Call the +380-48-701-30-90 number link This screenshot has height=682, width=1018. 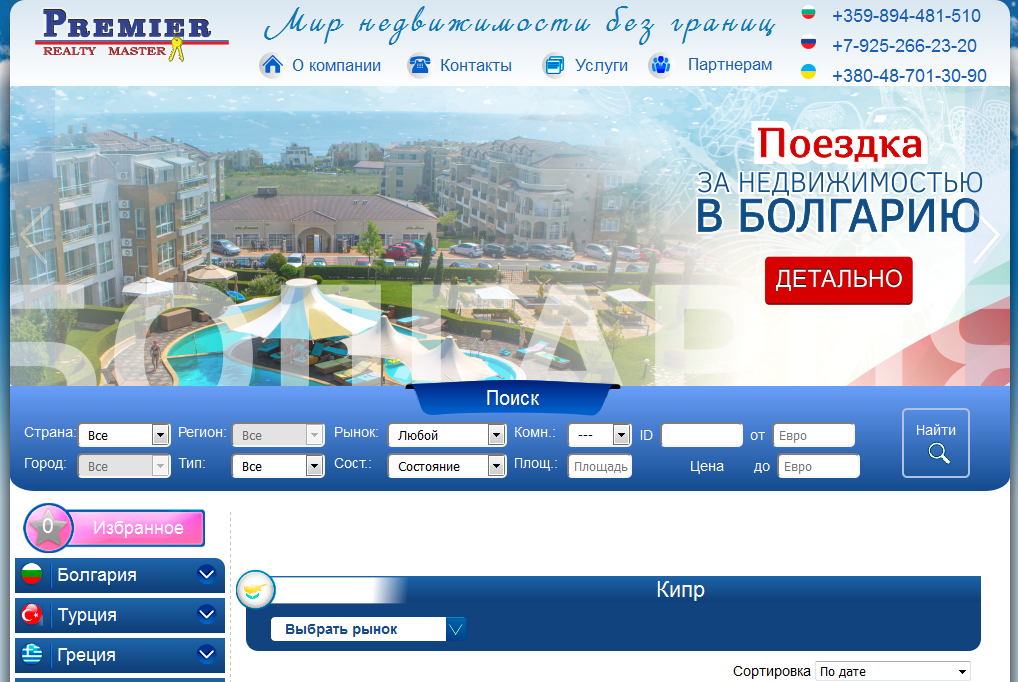click(909, 75)
